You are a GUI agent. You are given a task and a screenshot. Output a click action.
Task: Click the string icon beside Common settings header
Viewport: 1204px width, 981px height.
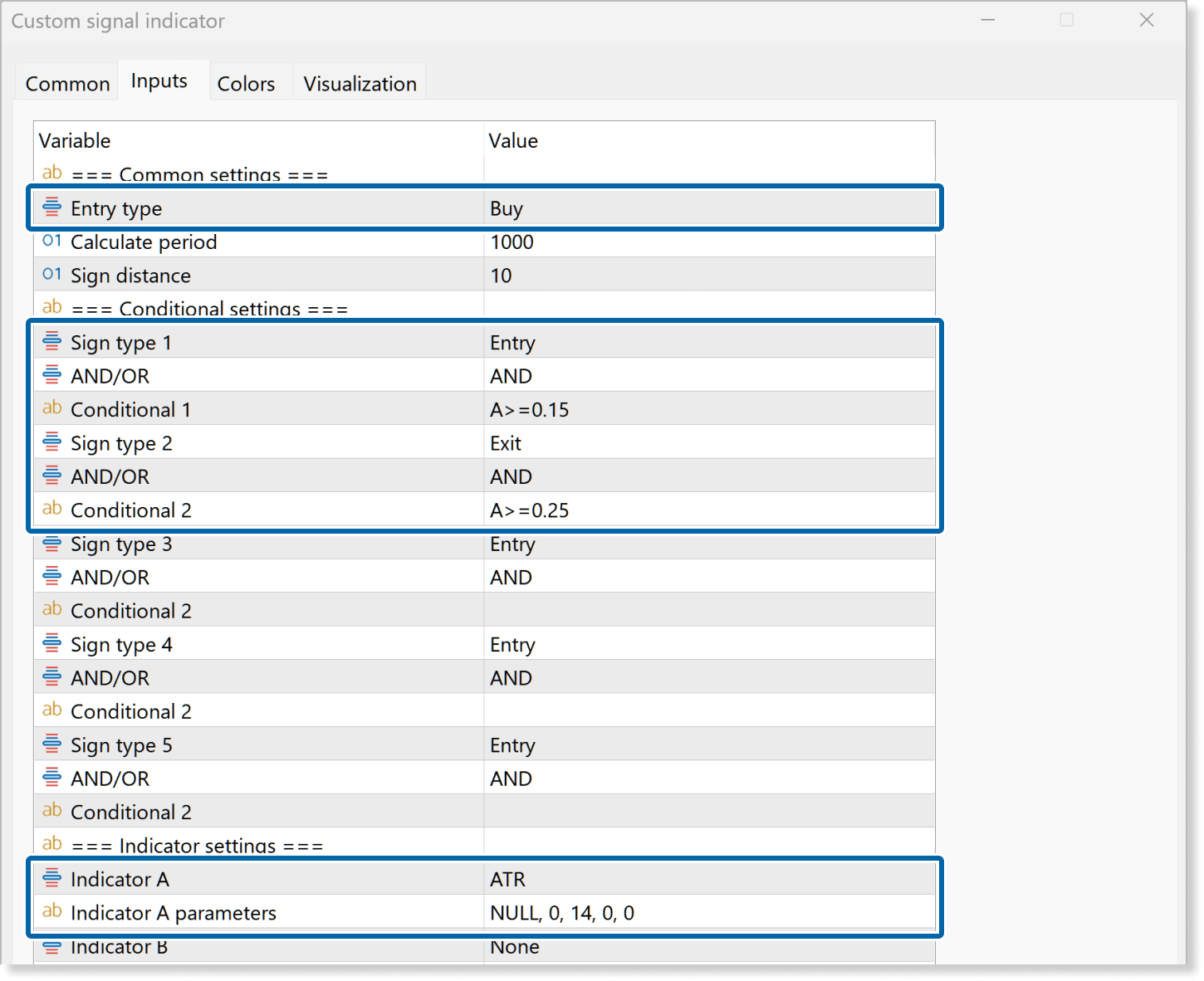51,173
